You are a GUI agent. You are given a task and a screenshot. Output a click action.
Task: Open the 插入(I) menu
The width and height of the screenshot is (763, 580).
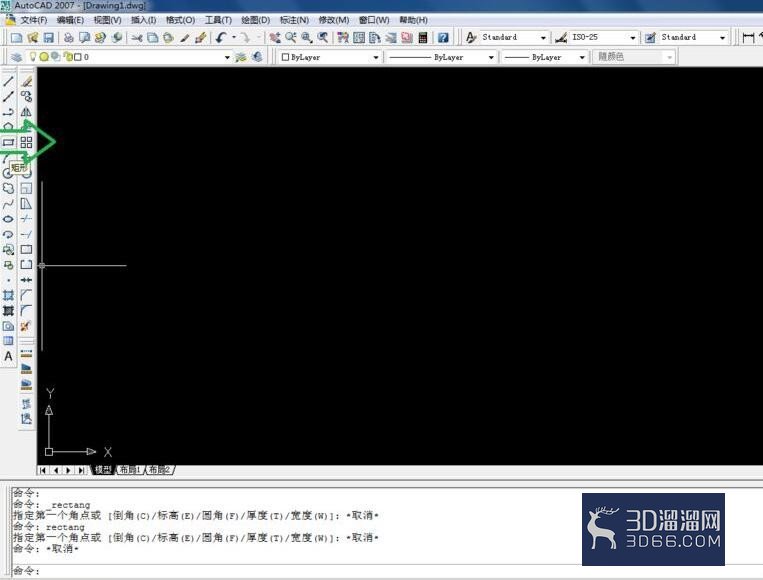click(144, 20)
